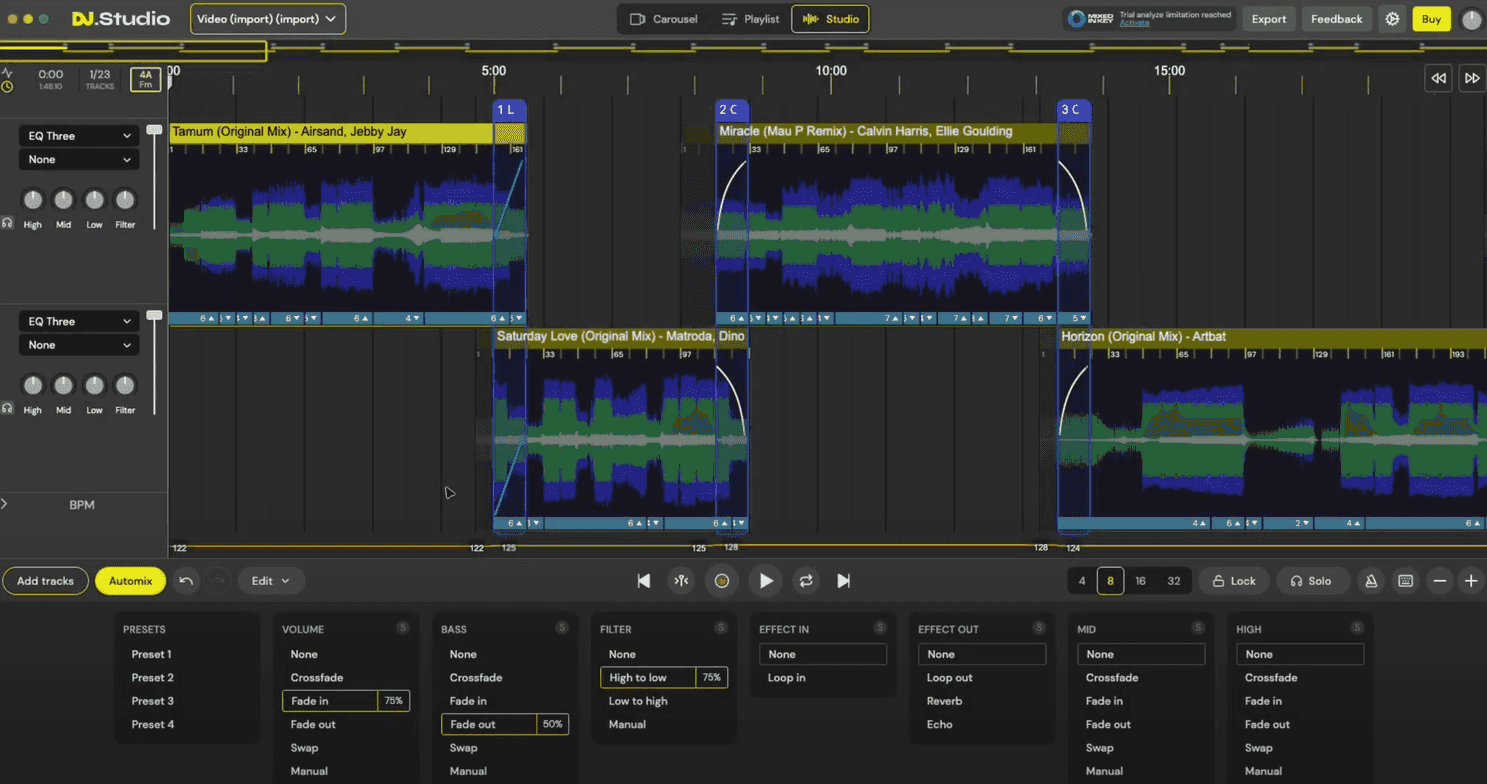1487x784 pixels.
Task: Click the Add tracks button
Action: 45,580
